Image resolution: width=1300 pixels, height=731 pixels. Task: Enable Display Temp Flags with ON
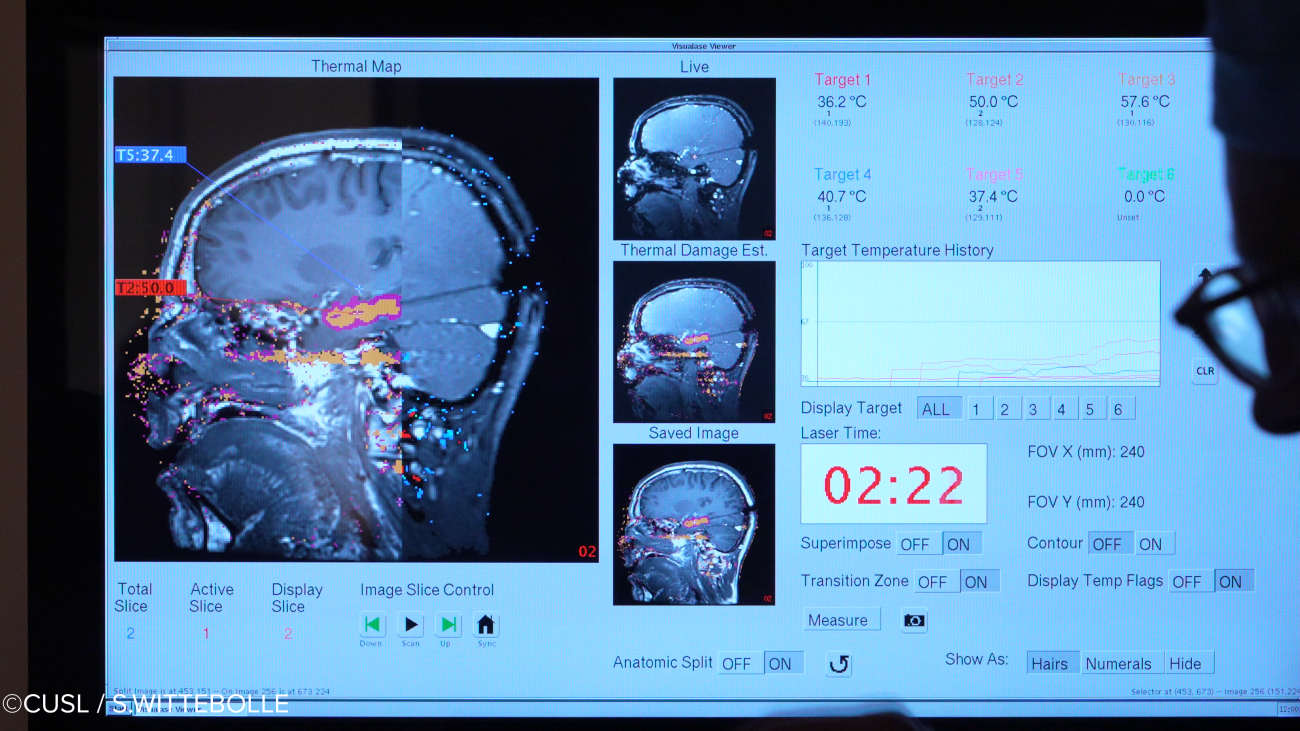1232,581
